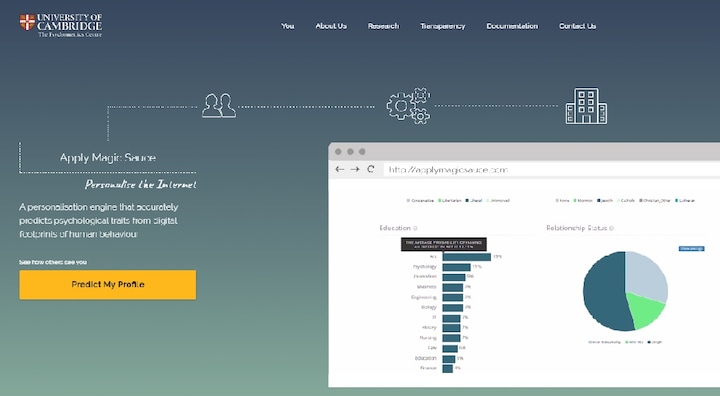Click the Libertarian legend entry
Viewport: 720px width, 396px height.
[450, 201]
